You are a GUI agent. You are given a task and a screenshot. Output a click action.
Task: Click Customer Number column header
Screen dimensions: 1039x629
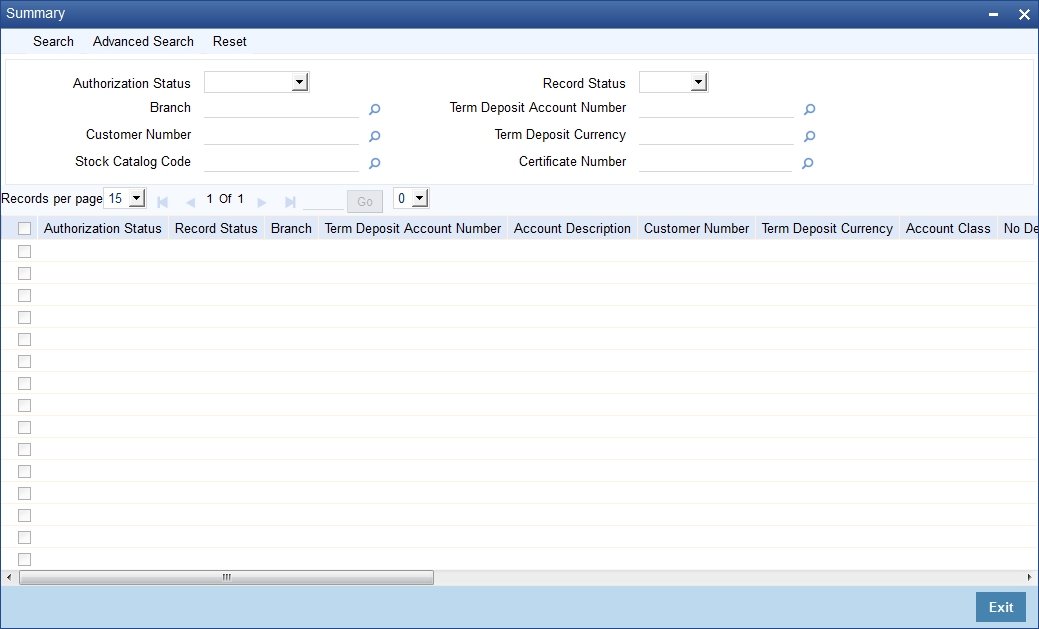696,229
